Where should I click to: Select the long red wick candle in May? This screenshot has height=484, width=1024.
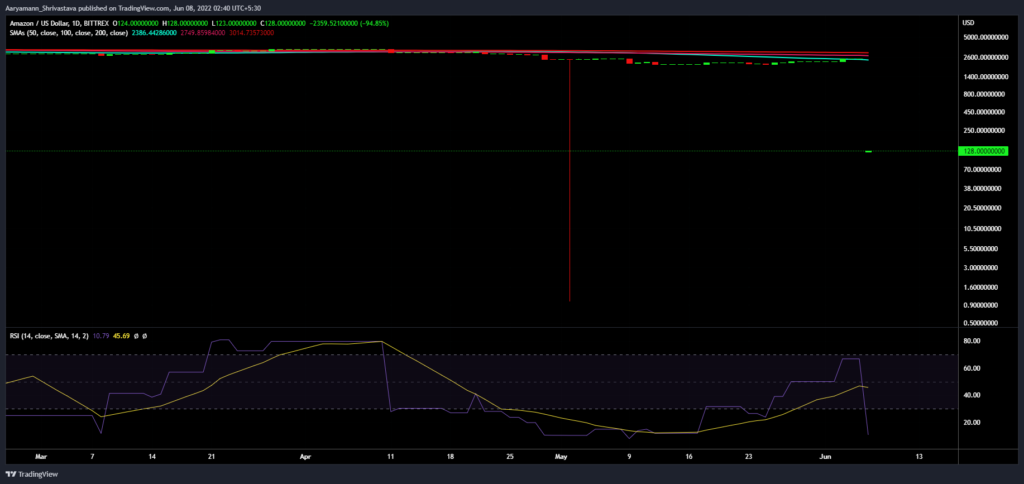click(570, 180)
